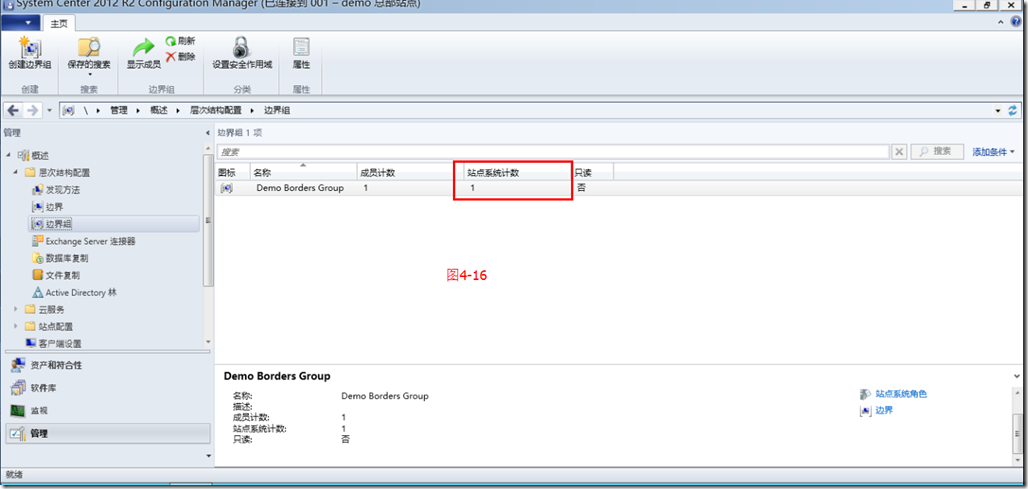Select 发现方法 in the tree
The height and width of the screenshot is (489, 1028).
pyautogui.click(x=56, y=190)
